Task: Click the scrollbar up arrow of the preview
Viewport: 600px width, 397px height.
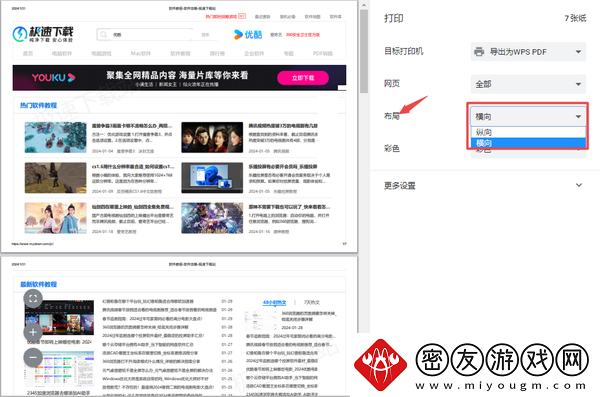Action: 364,5
